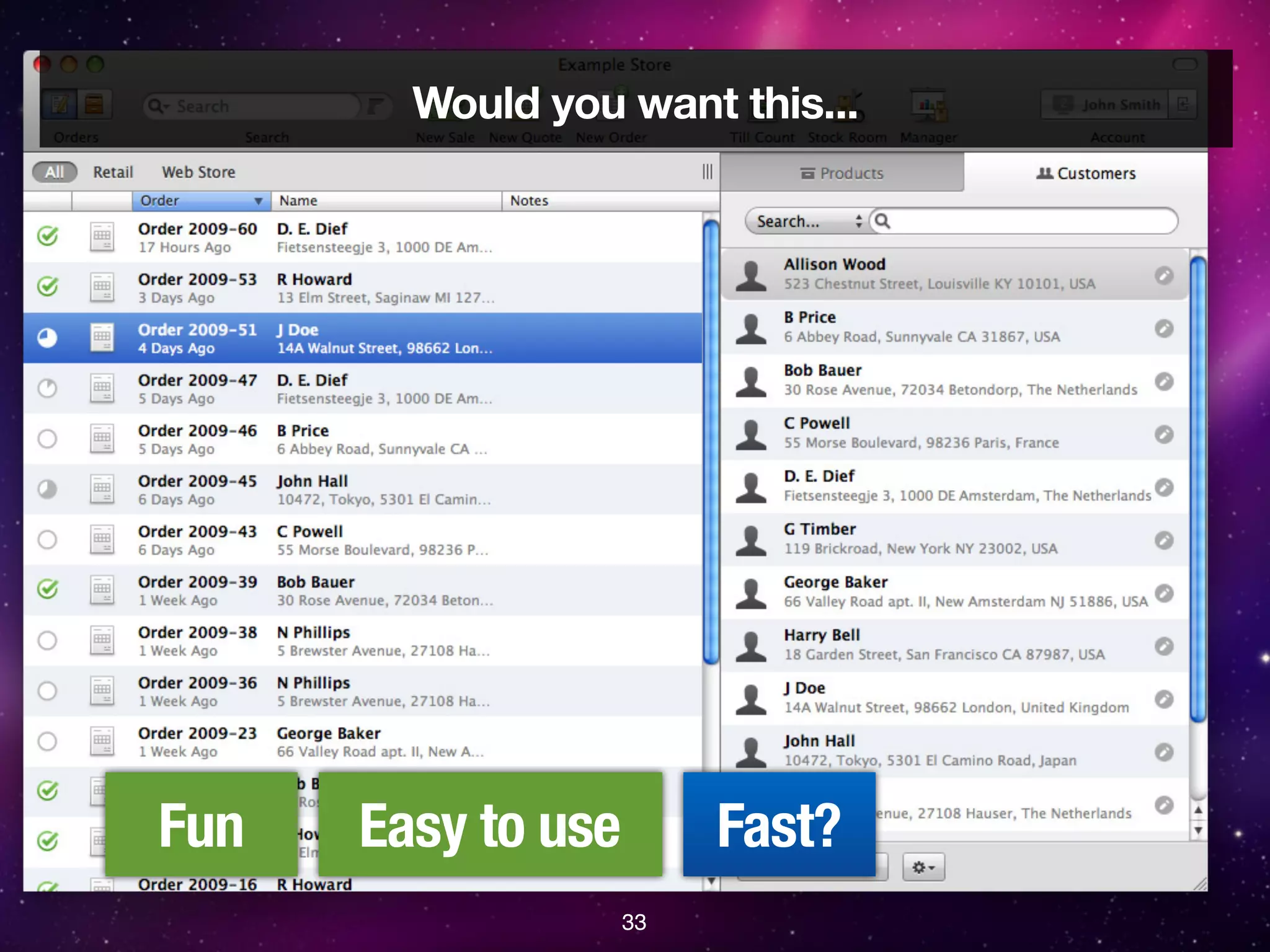Click the orders list scrollbar thumb
Viewport: 1270px width, 952px height.
pyautogui.click(x=711, y=442)
